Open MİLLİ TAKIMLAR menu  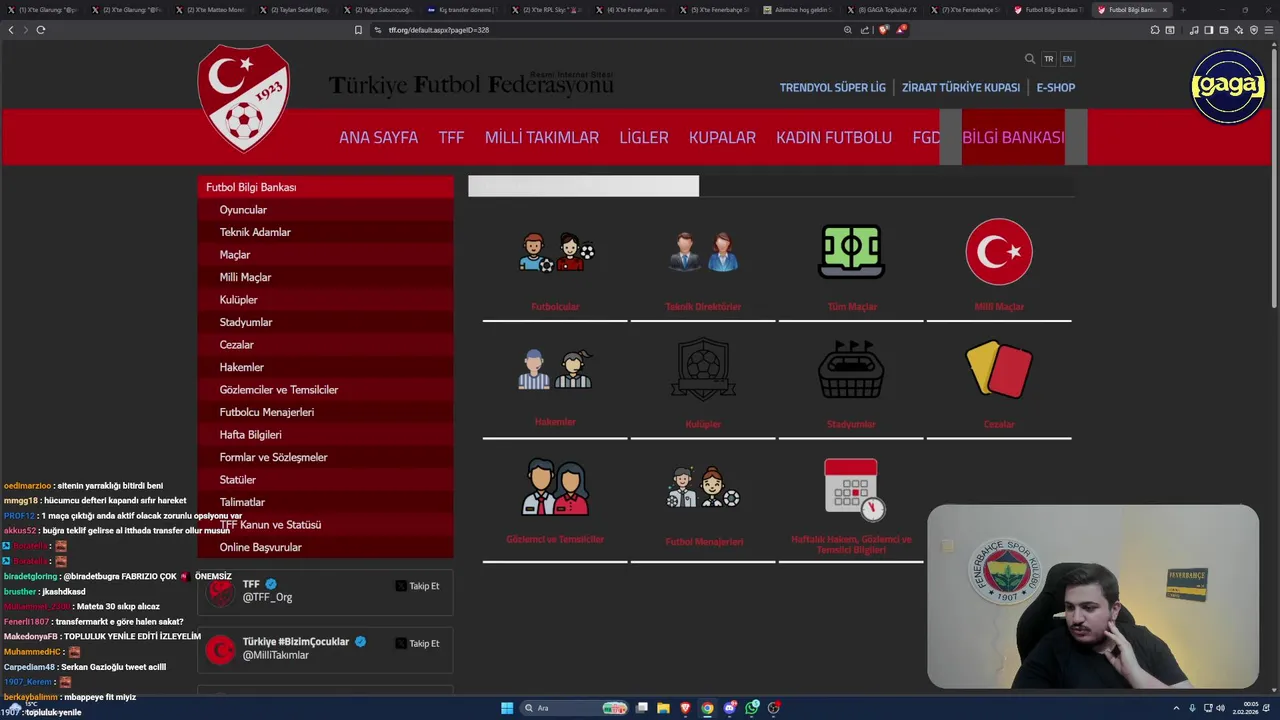pyautogui.click(x=542, y=137)
